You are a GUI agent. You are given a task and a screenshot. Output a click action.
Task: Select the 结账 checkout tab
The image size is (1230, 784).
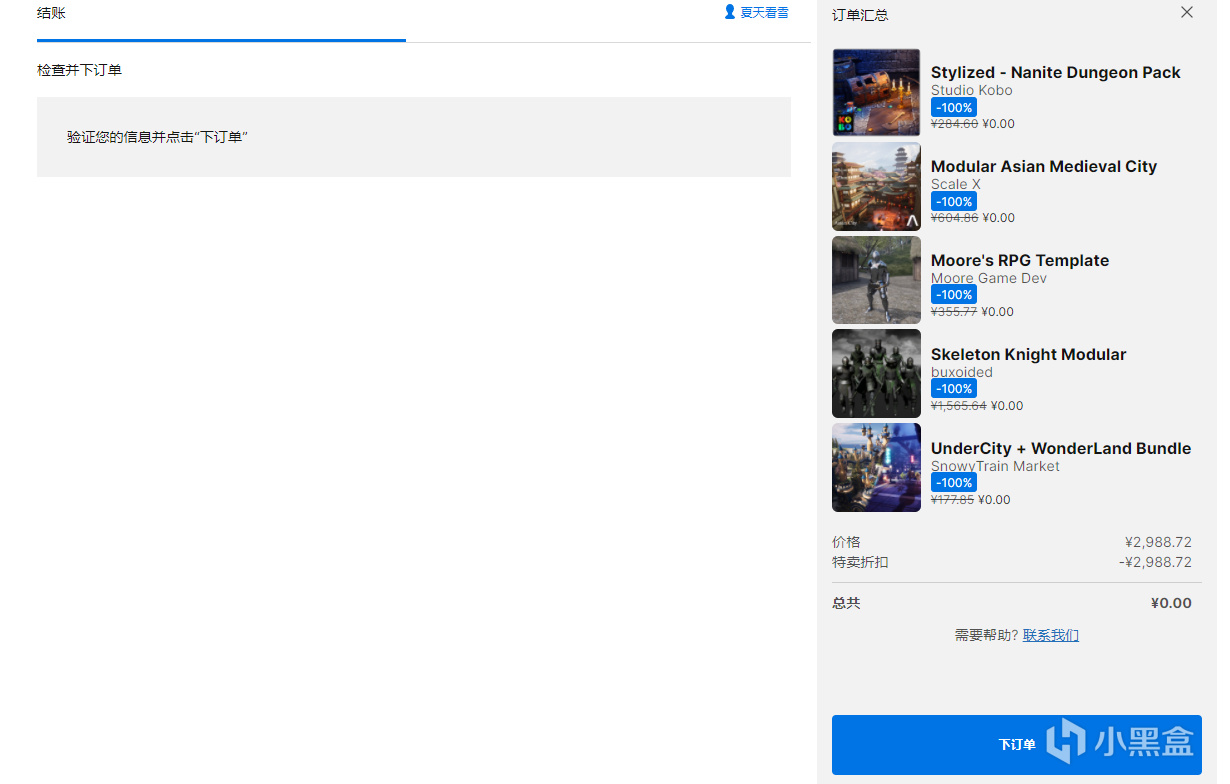51,13
